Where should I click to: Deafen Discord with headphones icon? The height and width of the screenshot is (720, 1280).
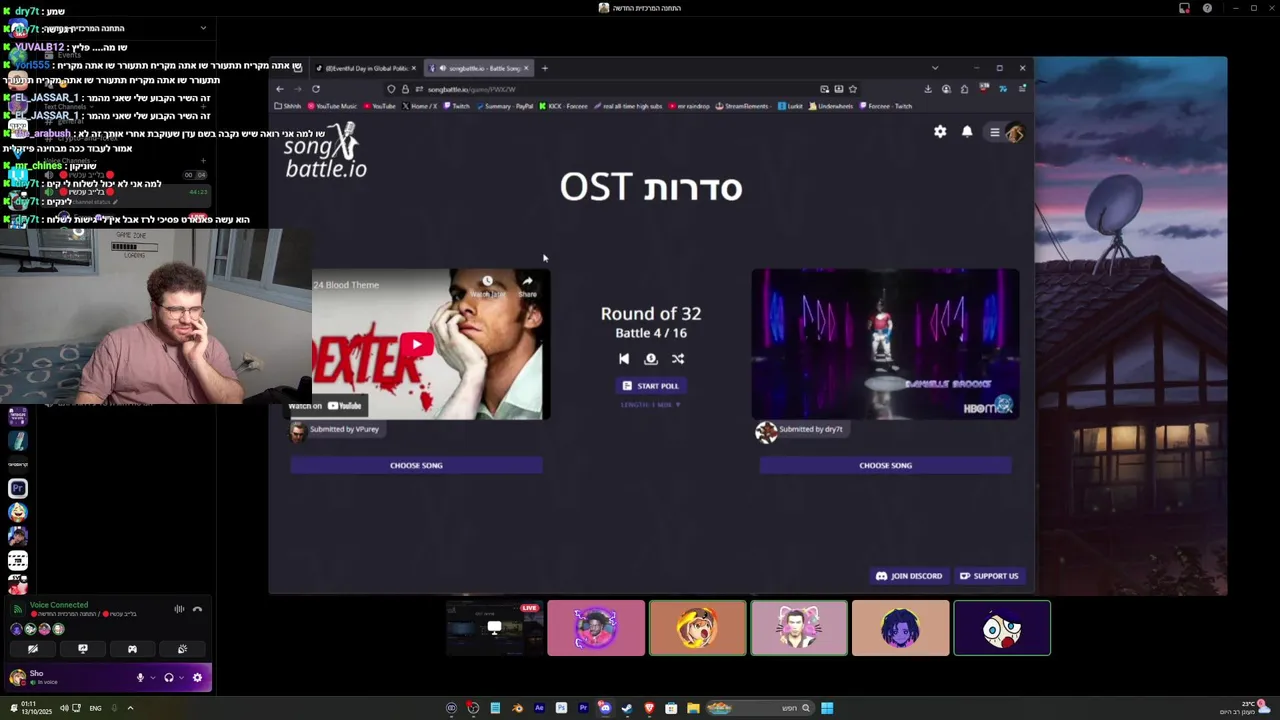pos(169,678)
